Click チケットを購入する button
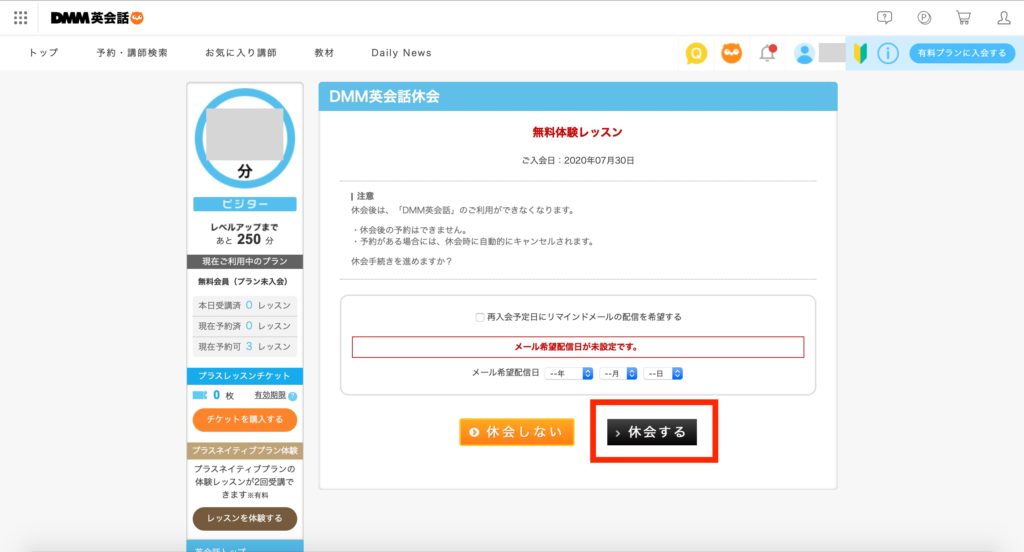The width and height of the screenshot is (1024, 552). pos(245,419)
